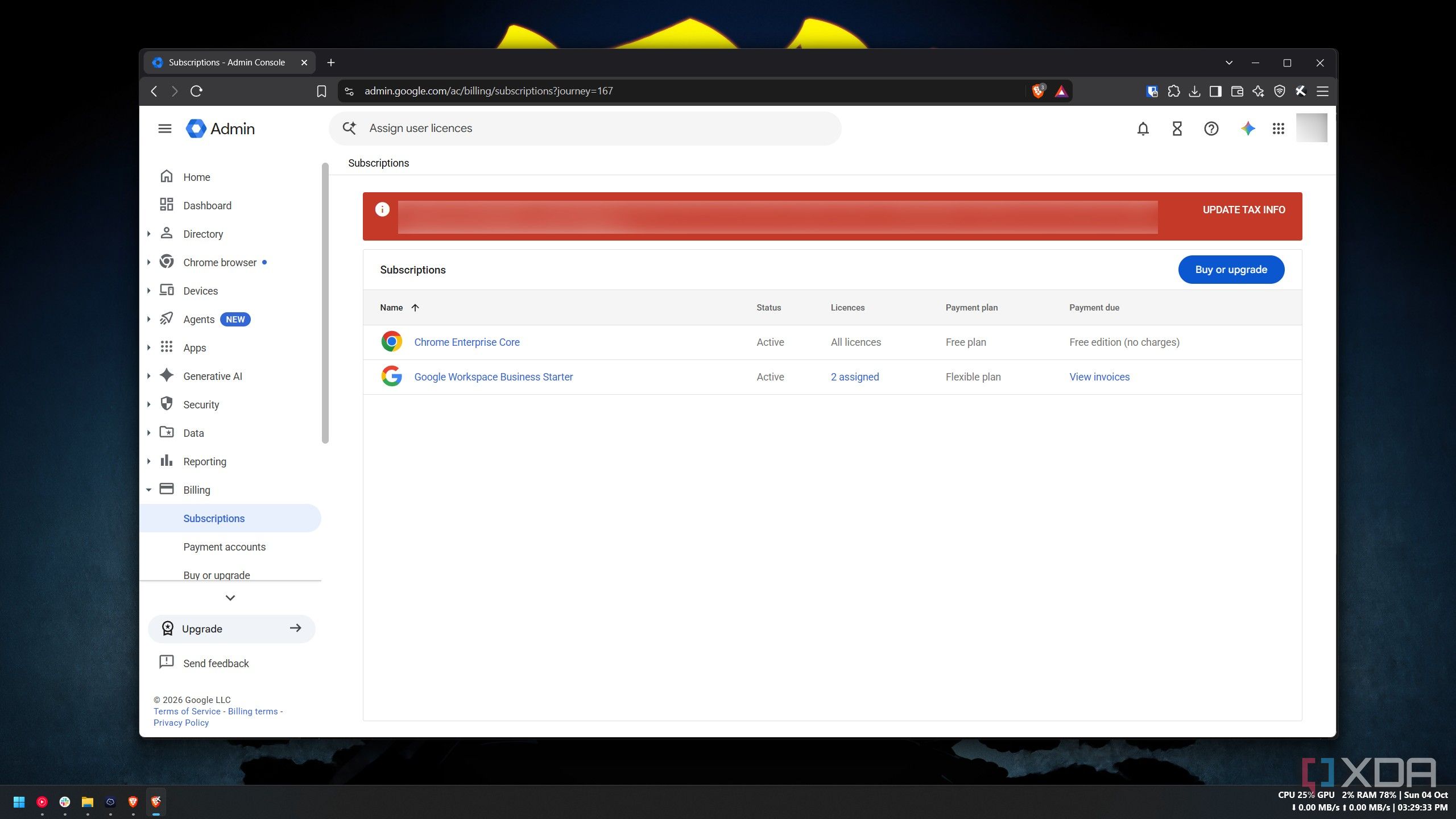1456x819 pixels.
Task: Expand the Chrome browser section
Action: [x=149, y=262]
